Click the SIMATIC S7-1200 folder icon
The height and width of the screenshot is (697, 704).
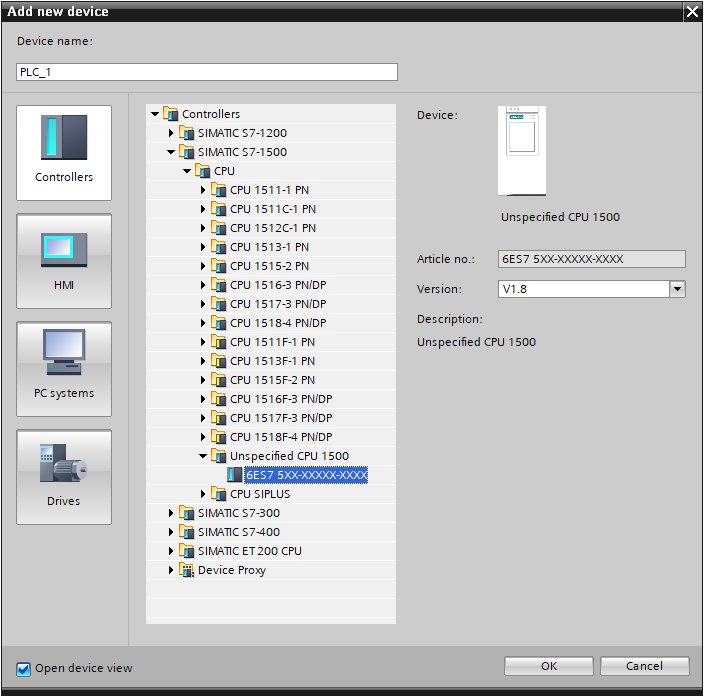[186, 133]
